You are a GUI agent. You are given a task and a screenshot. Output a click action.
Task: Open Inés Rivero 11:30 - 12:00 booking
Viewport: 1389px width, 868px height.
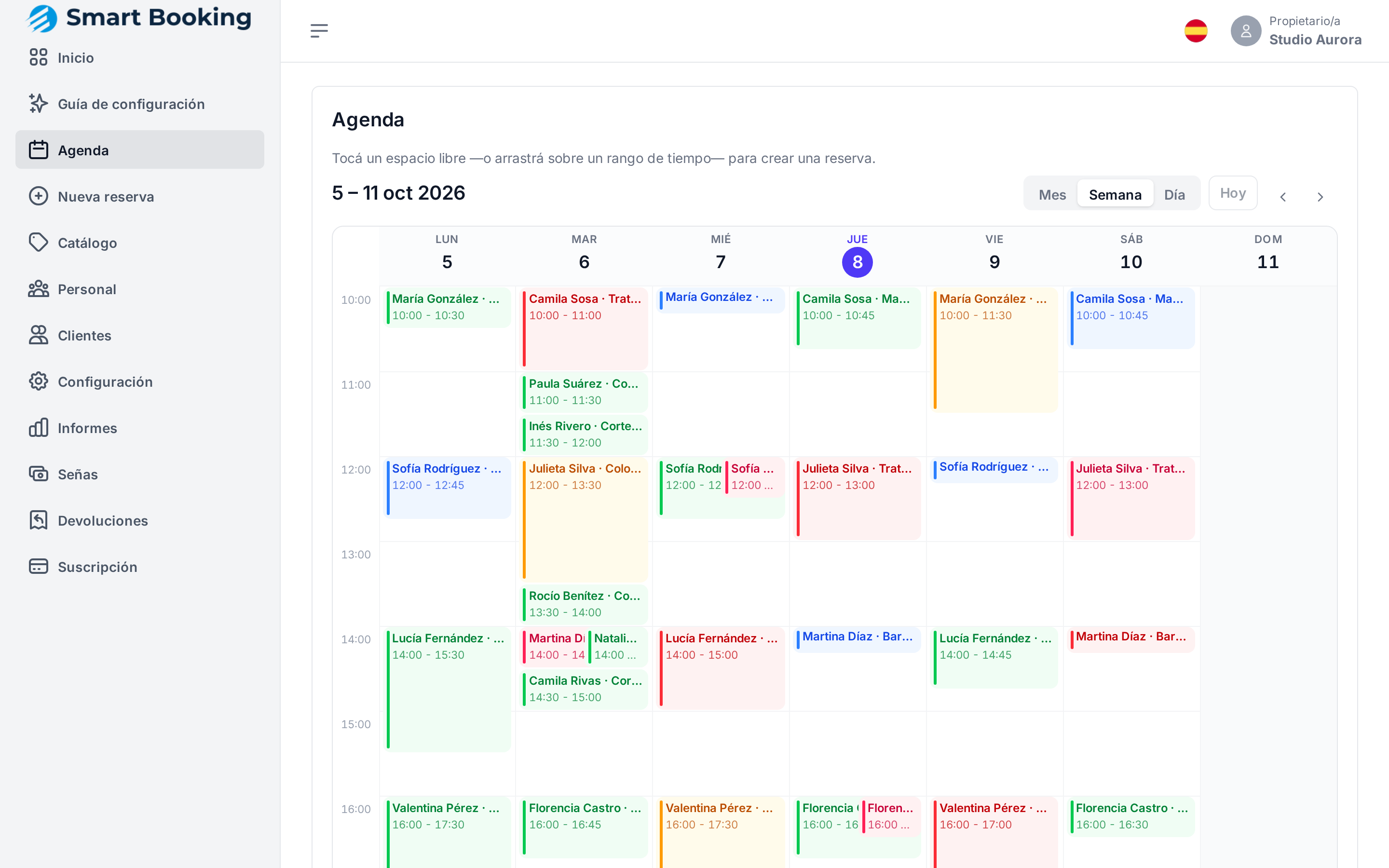coord(585,434)
